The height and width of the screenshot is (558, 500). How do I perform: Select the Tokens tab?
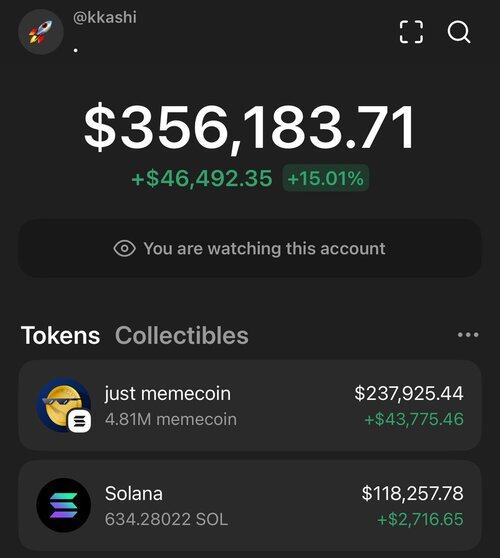pos(60,336)
